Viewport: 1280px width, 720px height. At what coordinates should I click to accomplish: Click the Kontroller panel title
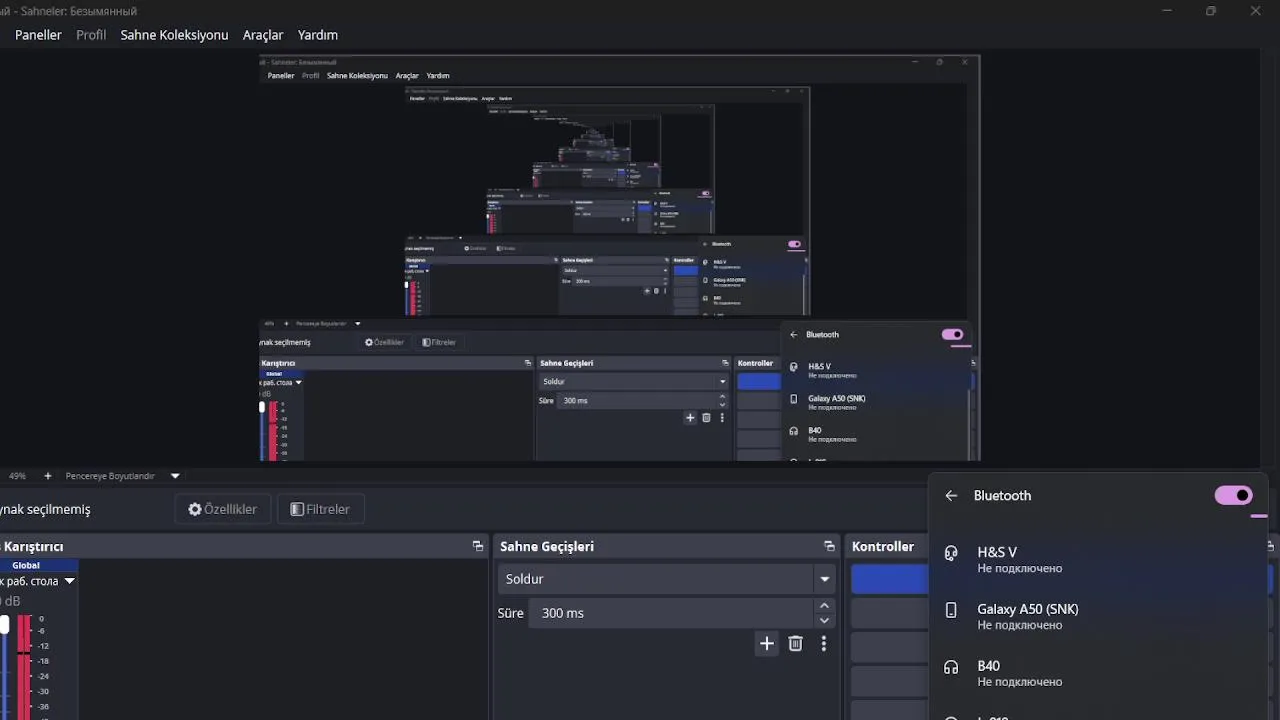(883, 547)
